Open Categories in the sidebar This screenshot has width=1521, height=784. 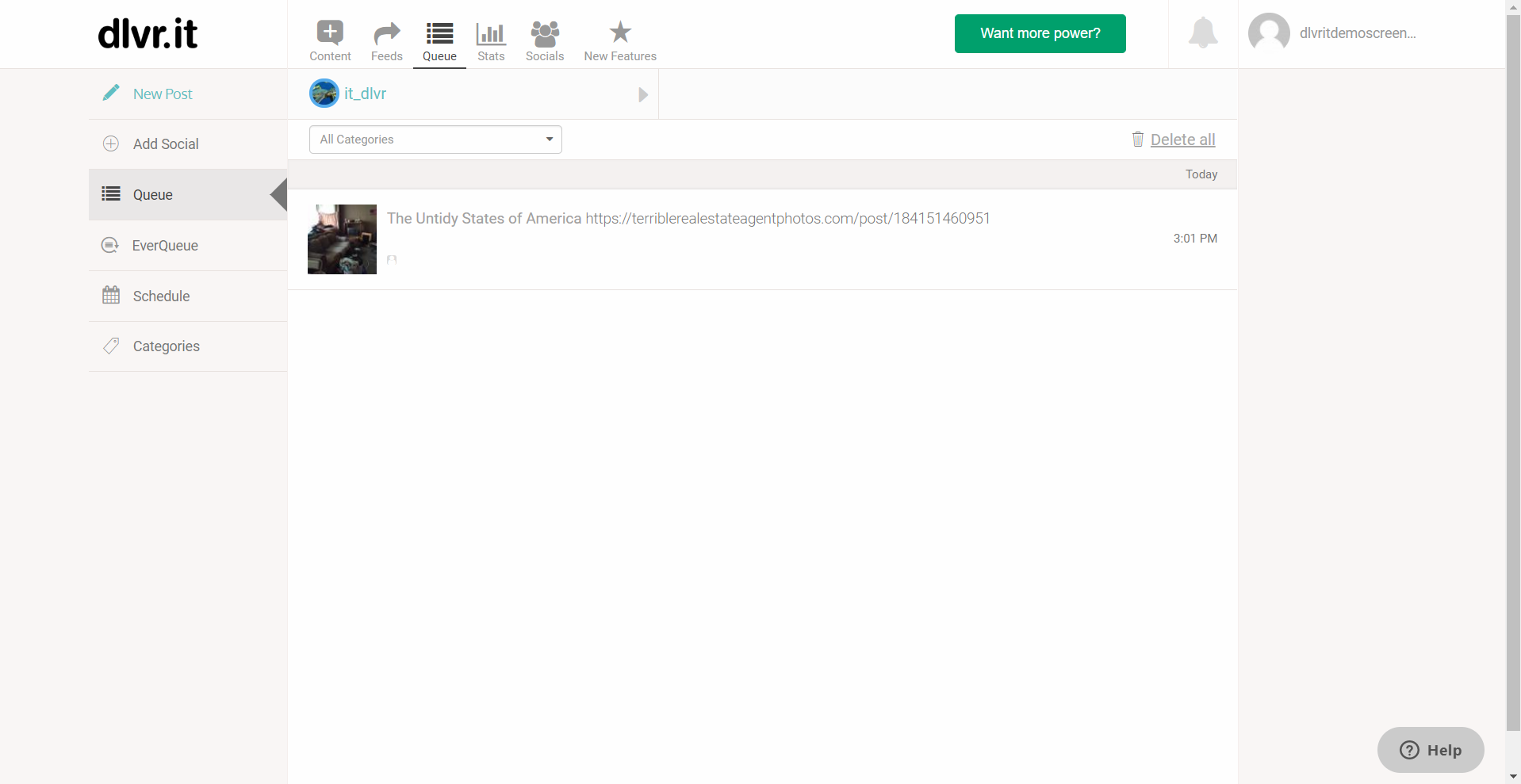(188, 346)
